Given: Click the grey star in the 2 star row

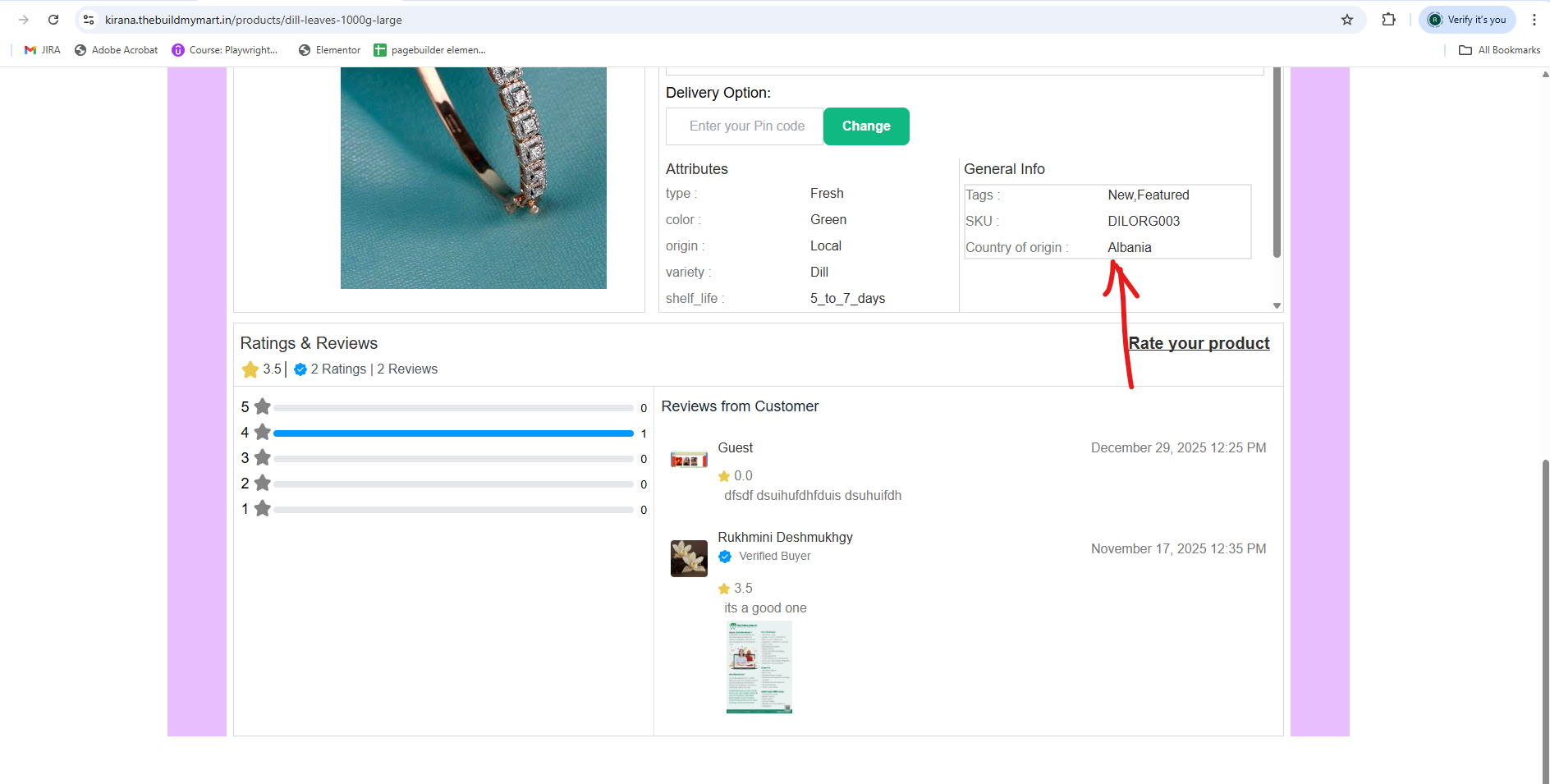Looking at the screenshot, I should (x=263, y=483).
